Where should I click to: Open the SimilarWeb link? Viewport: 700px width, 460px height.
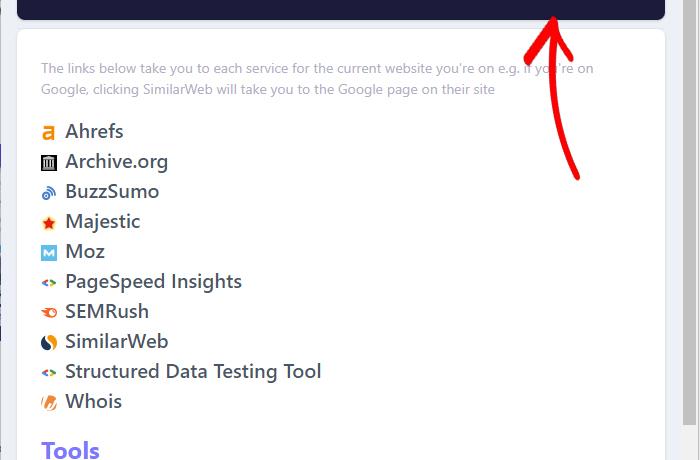tap(116, 341)
